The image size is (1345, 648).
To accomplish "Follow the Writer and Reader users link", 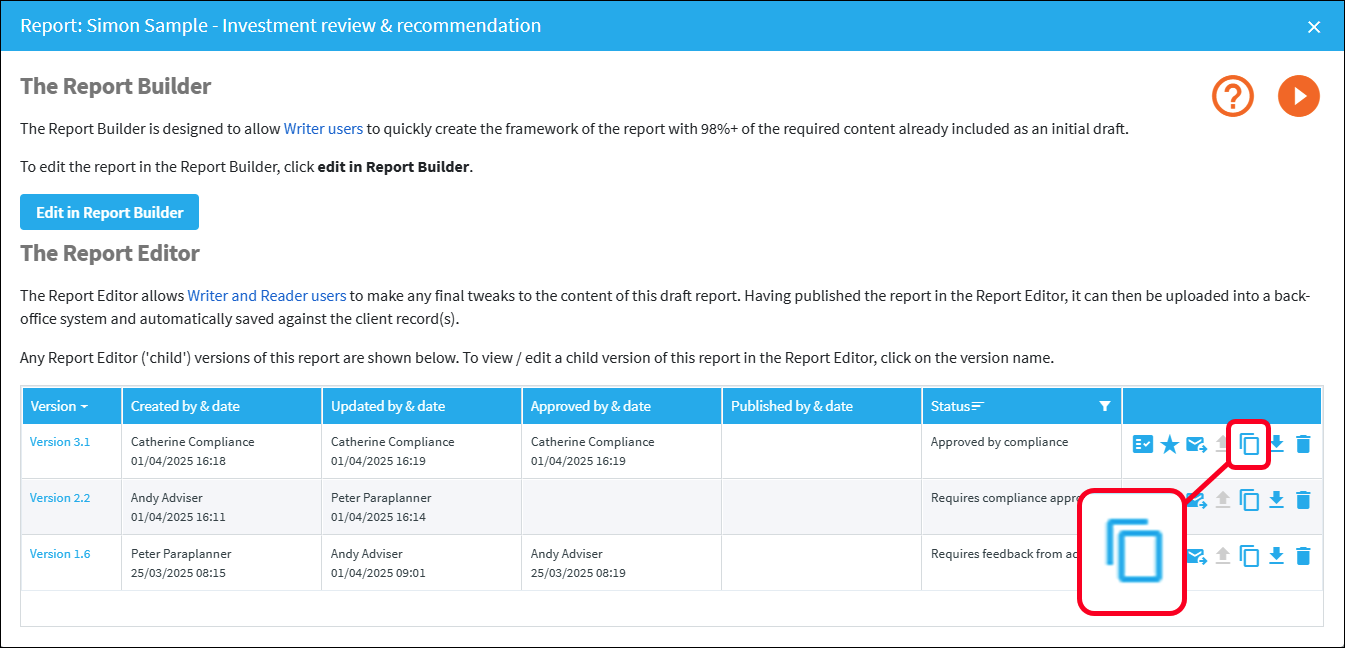I will click(x=267, y=295).
